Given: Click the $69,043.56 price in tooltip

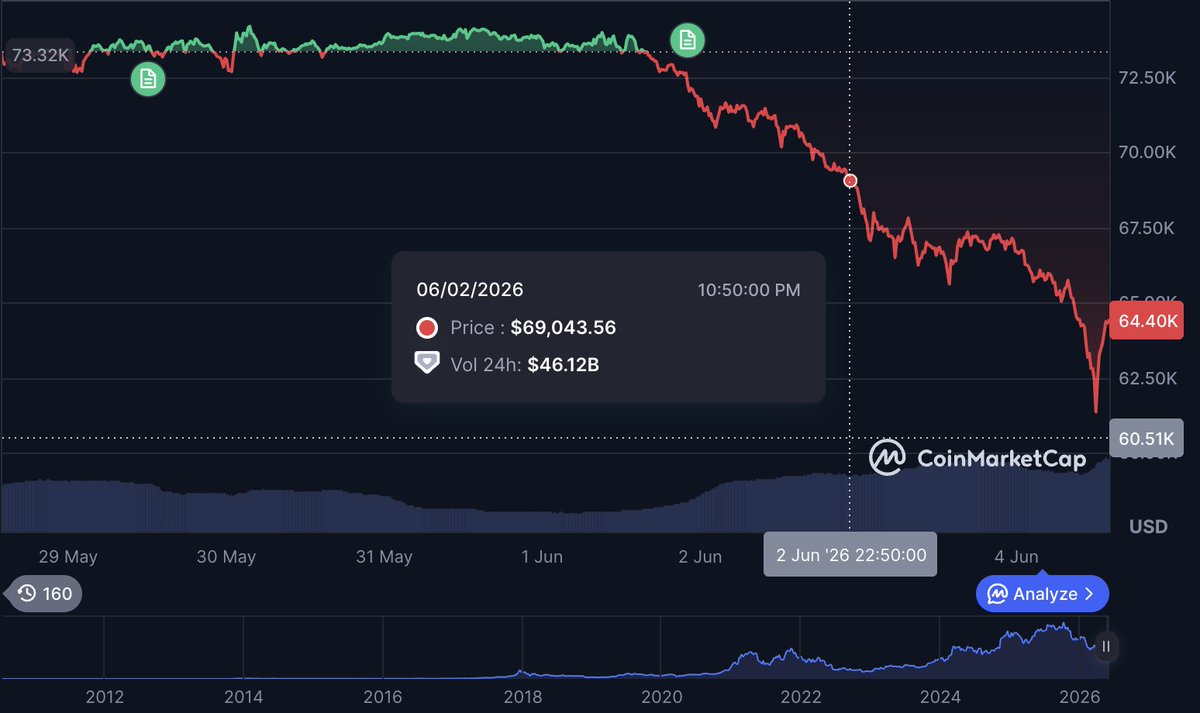Looking at the screenshot, I should (563, 327).
